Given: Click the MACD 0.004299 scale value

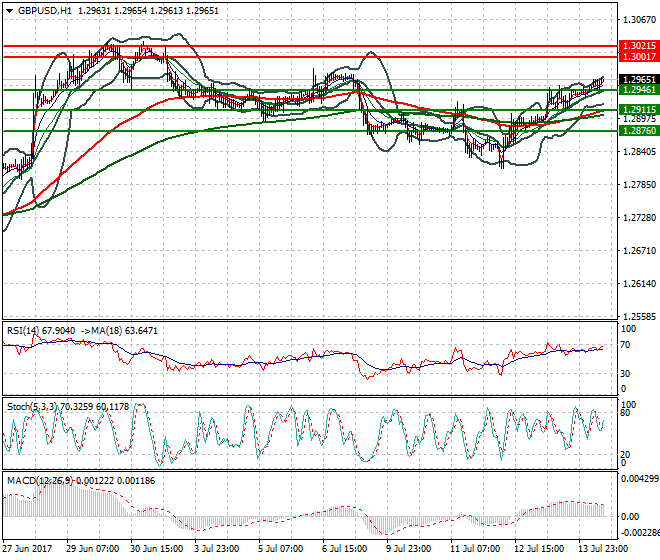Looking at the screenshot, I should (640, 479).
